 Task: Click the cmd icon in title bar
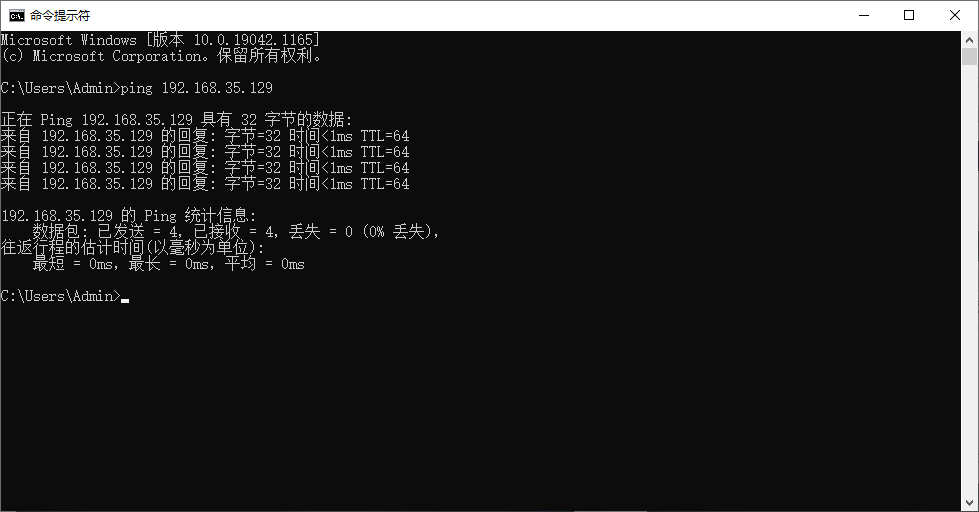17,16
